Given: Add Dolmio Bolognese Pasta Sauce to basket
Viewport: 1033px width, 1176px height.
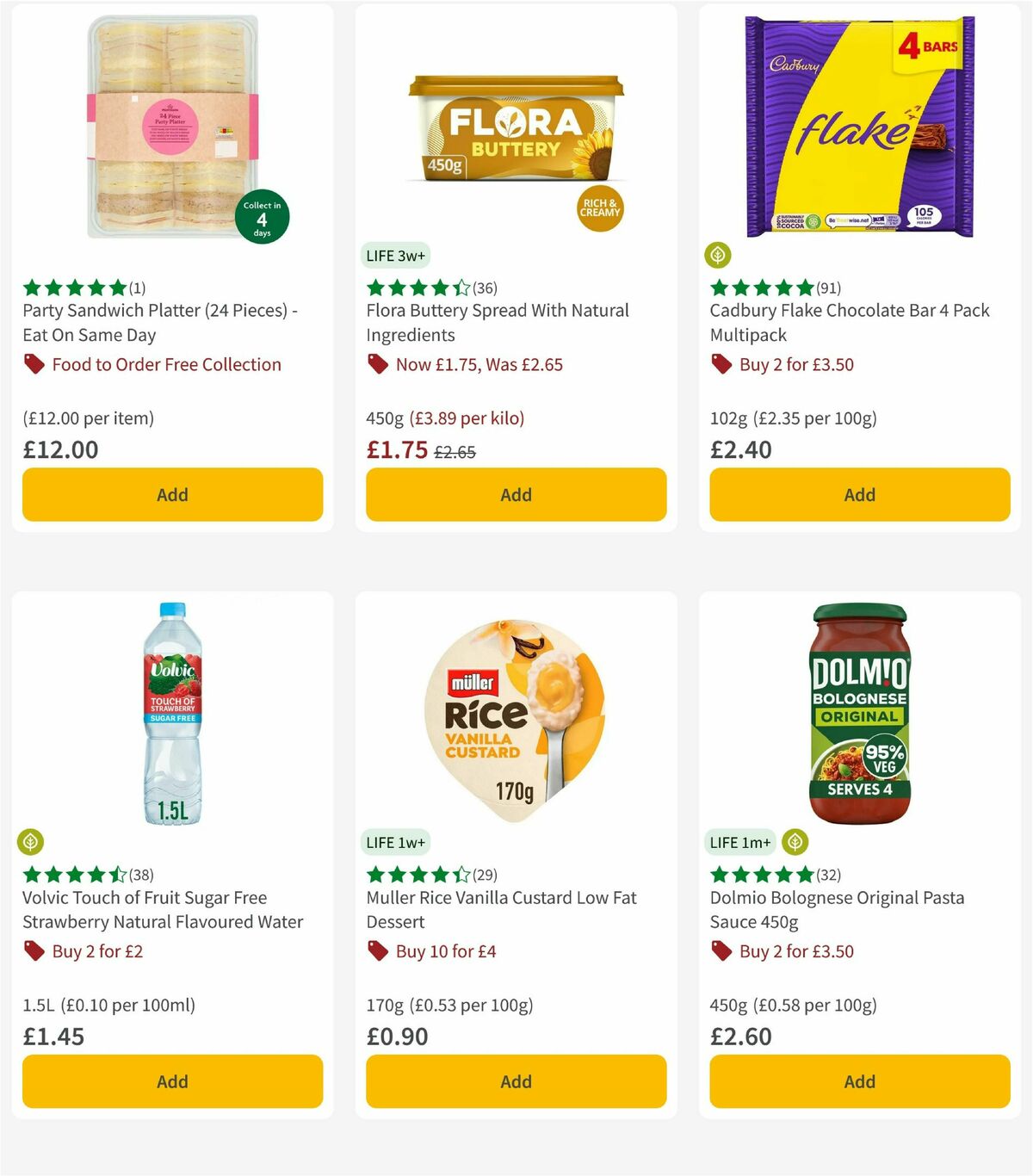Looking at the screenshot, I should 858,1081.
